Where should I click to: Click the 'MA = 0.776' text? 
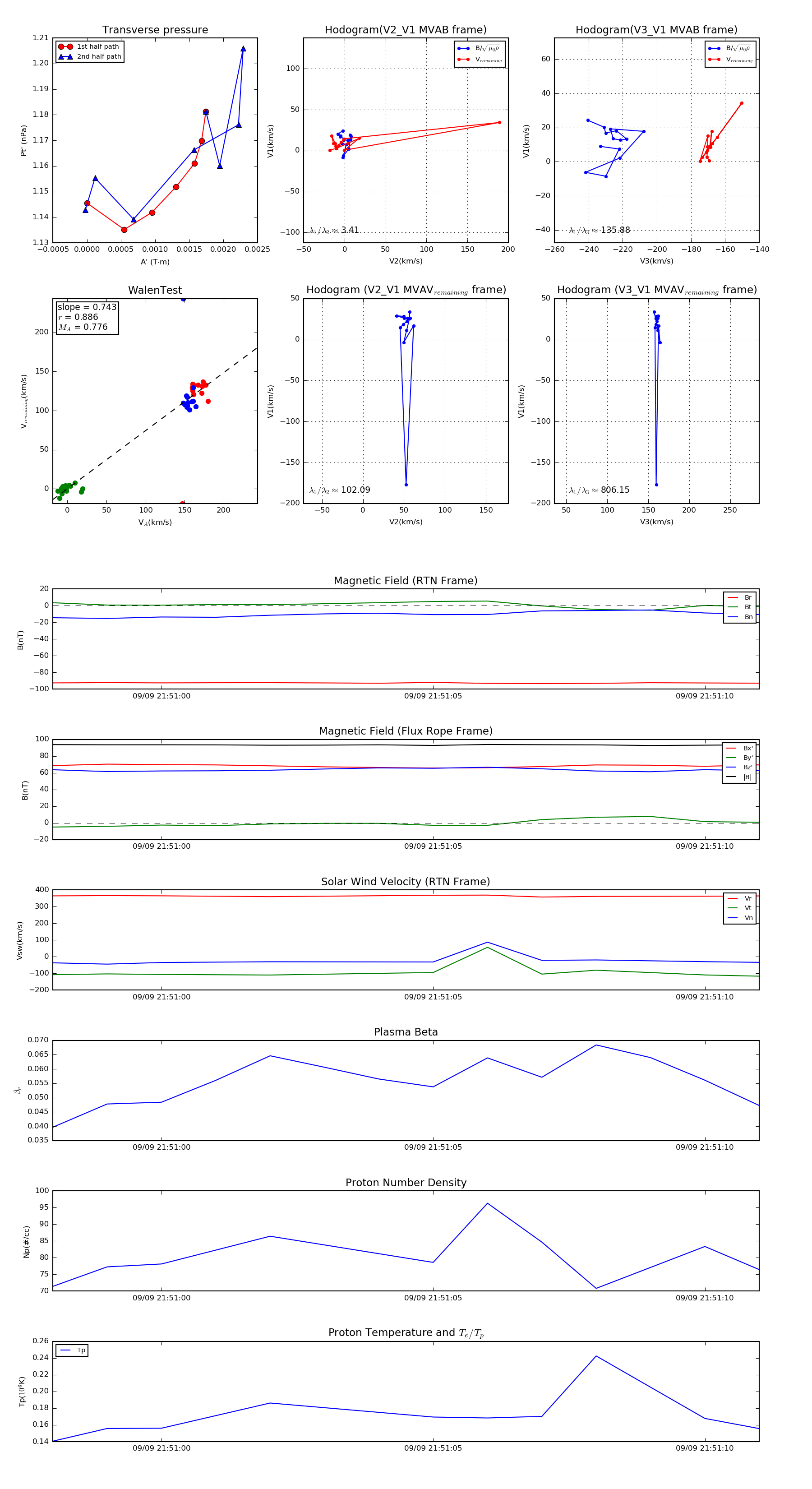click(83, 327)
